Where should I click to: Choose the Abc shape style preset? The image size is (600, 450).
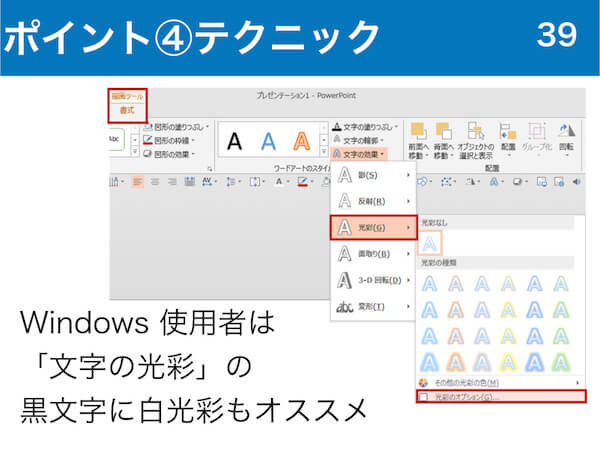pyautogui.click(x=116, y=139)
